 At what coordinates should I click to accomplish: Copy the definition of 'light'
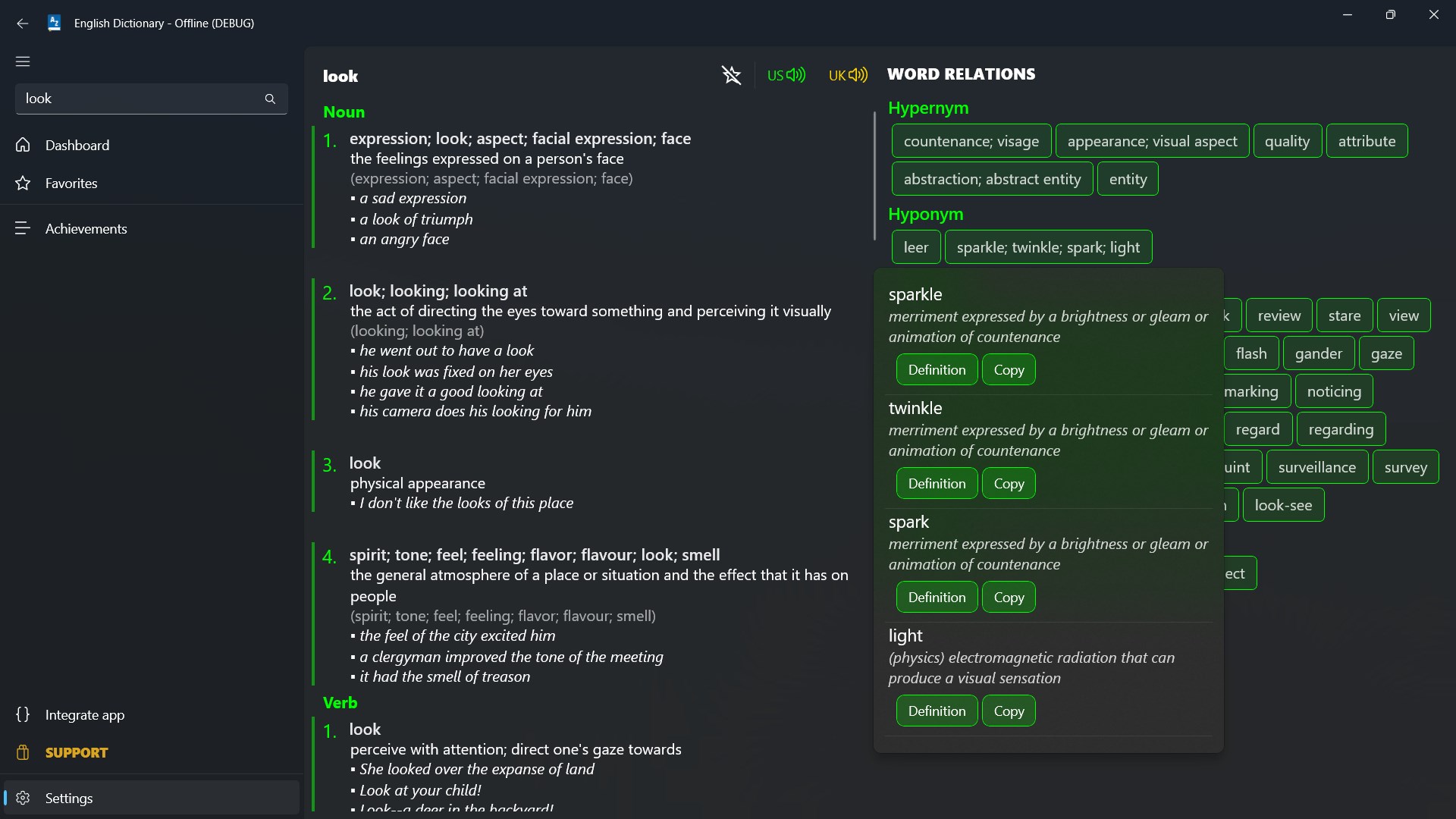pyautogui.click(x=1009, y=711)
